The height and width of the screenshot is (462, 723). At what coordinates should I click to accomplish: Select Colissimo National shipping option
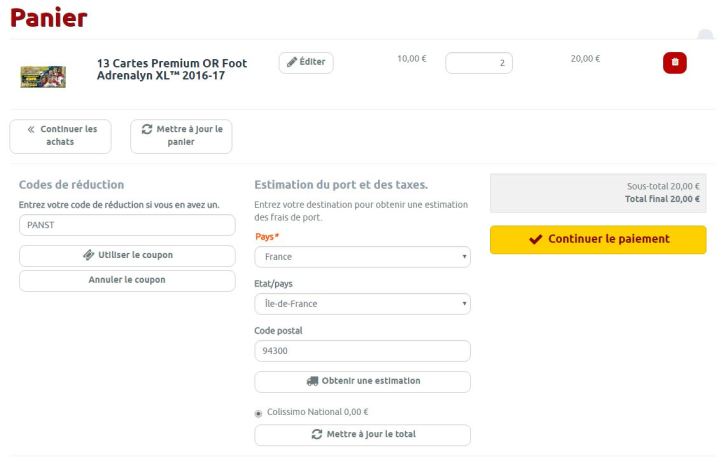(260, 412)
